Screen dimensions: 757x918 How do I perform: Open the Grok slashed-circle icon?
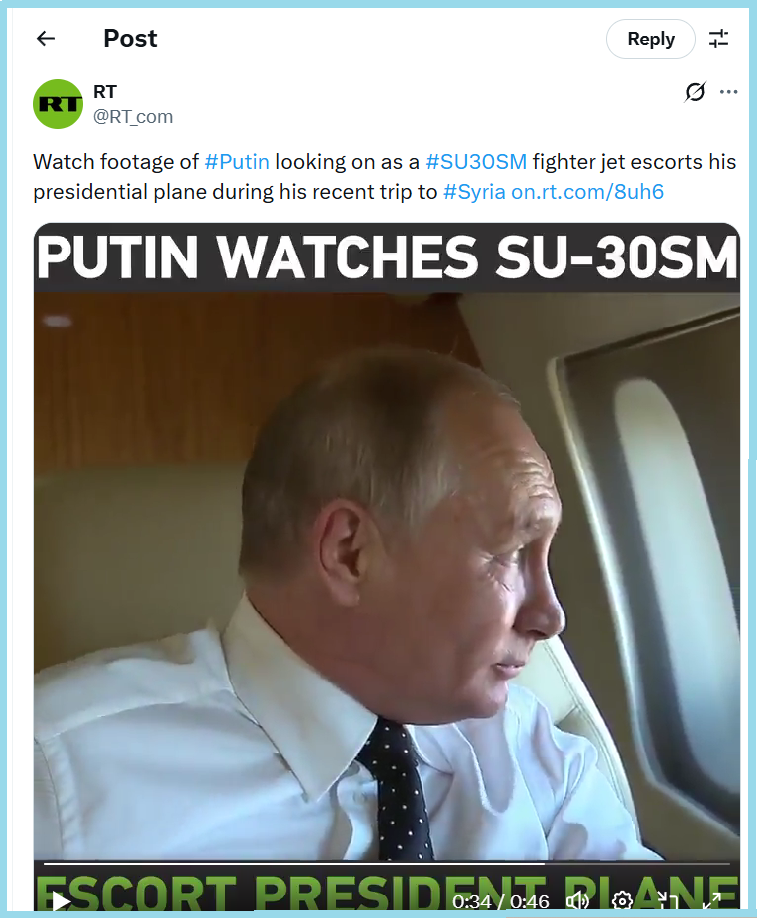[695, 91]
